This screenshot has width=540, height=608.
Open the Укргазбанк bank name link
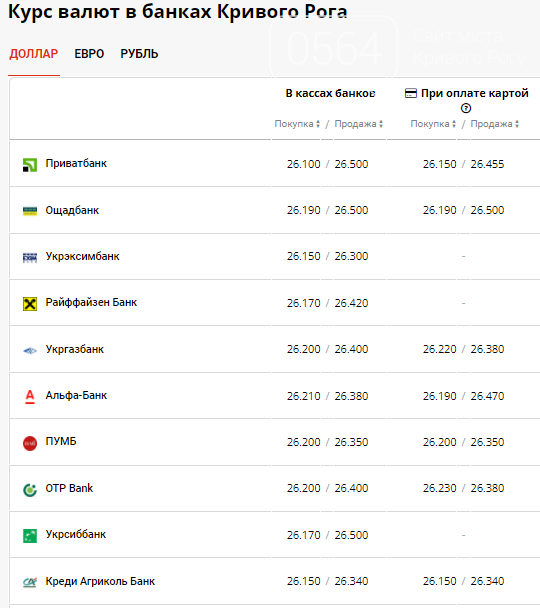point(74,349)
